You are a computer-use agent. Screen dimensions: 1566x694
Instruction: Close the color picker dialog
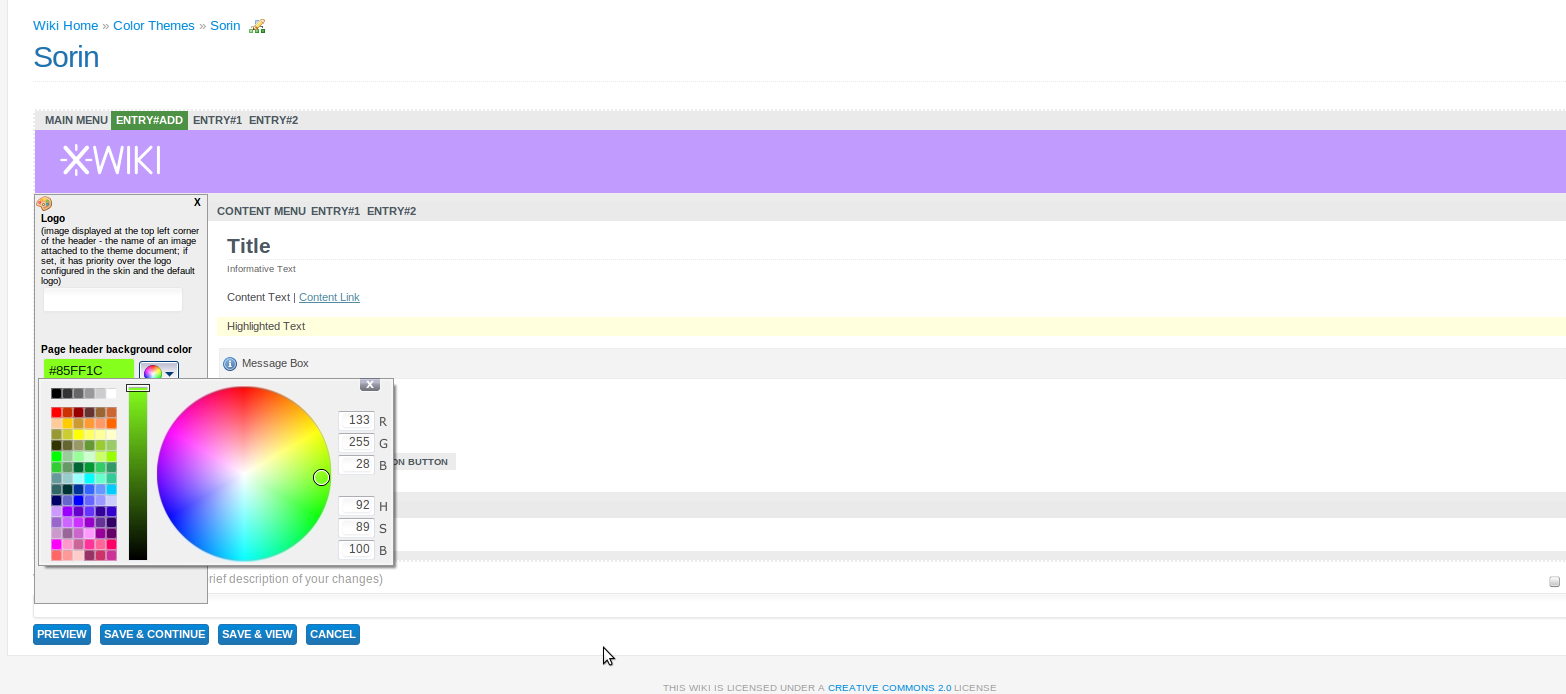click(x=370, y=384)
